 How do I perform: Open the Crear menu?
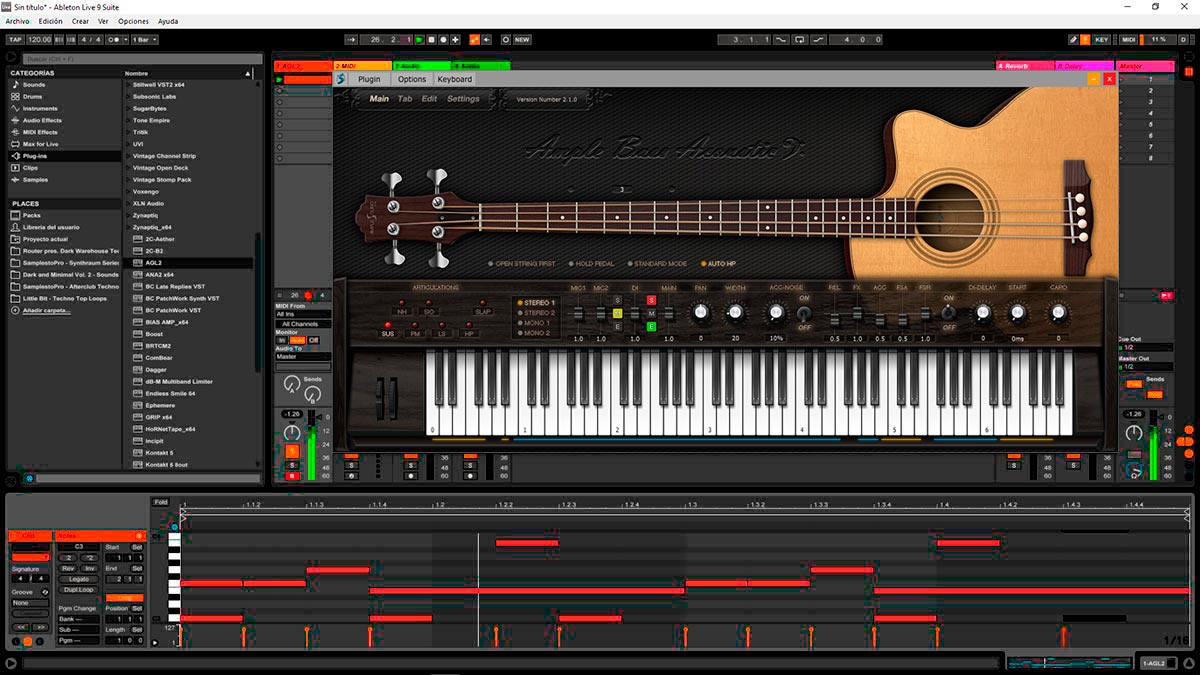click(x=80, y=21)
